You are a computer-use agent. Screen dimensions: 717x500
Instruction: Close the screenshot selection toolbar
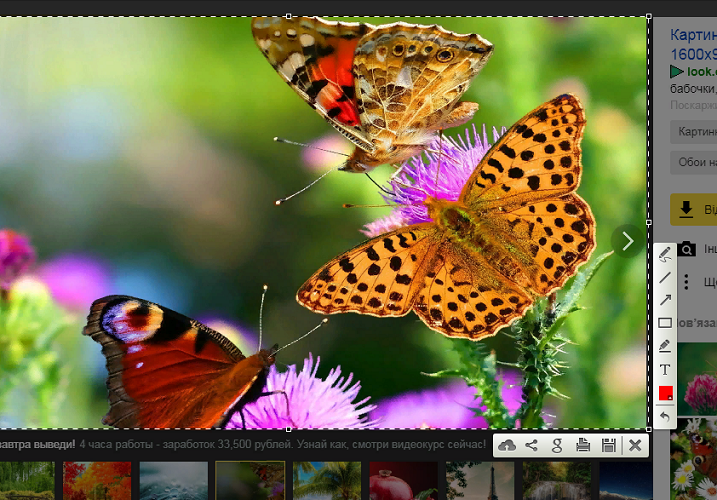coord(634,445)
